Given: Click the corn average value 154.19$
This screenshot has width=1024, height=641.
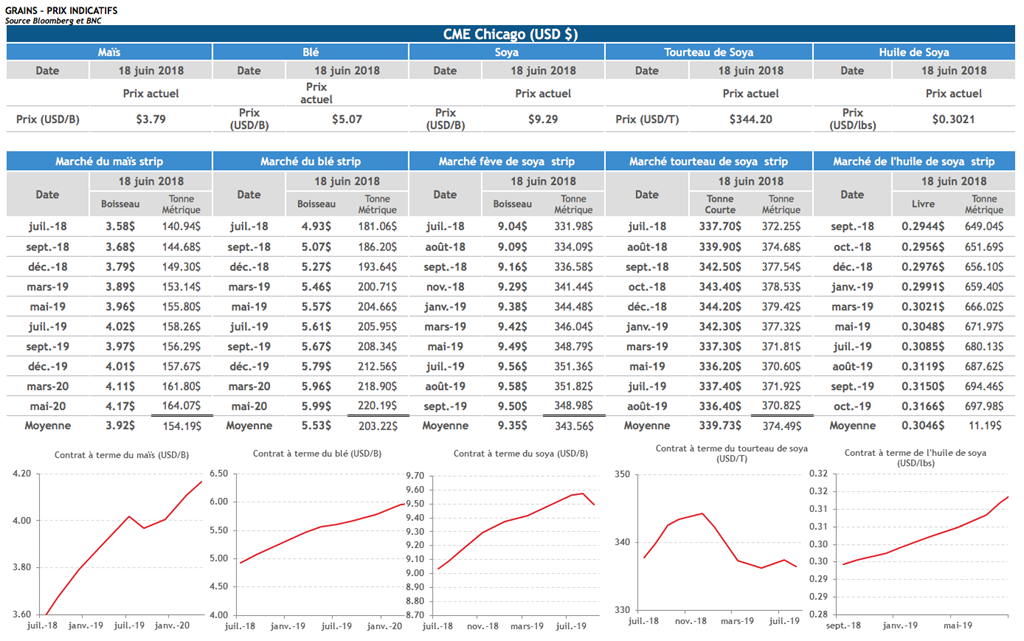Looking at the screenshot, I should click(180, 425).
